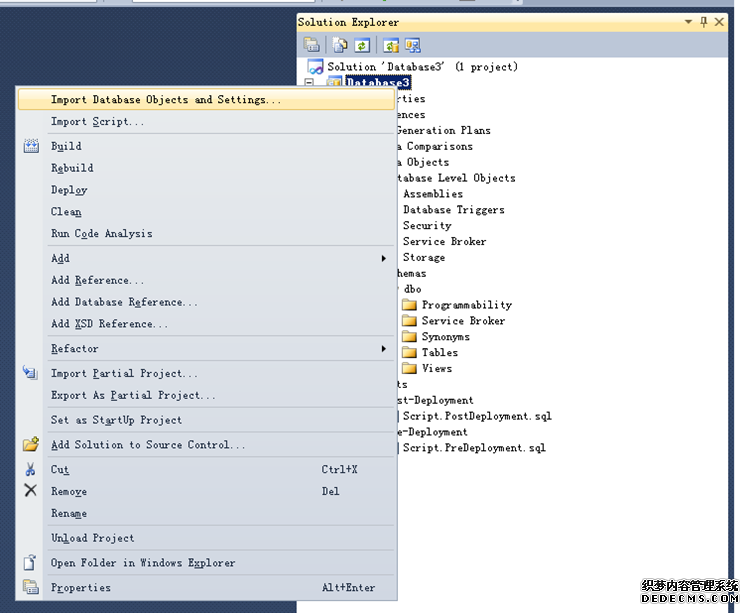Screen dimensions: 750x613
Task: Choose Open Folder in Windows Explorer
Action: pos(143,563)
